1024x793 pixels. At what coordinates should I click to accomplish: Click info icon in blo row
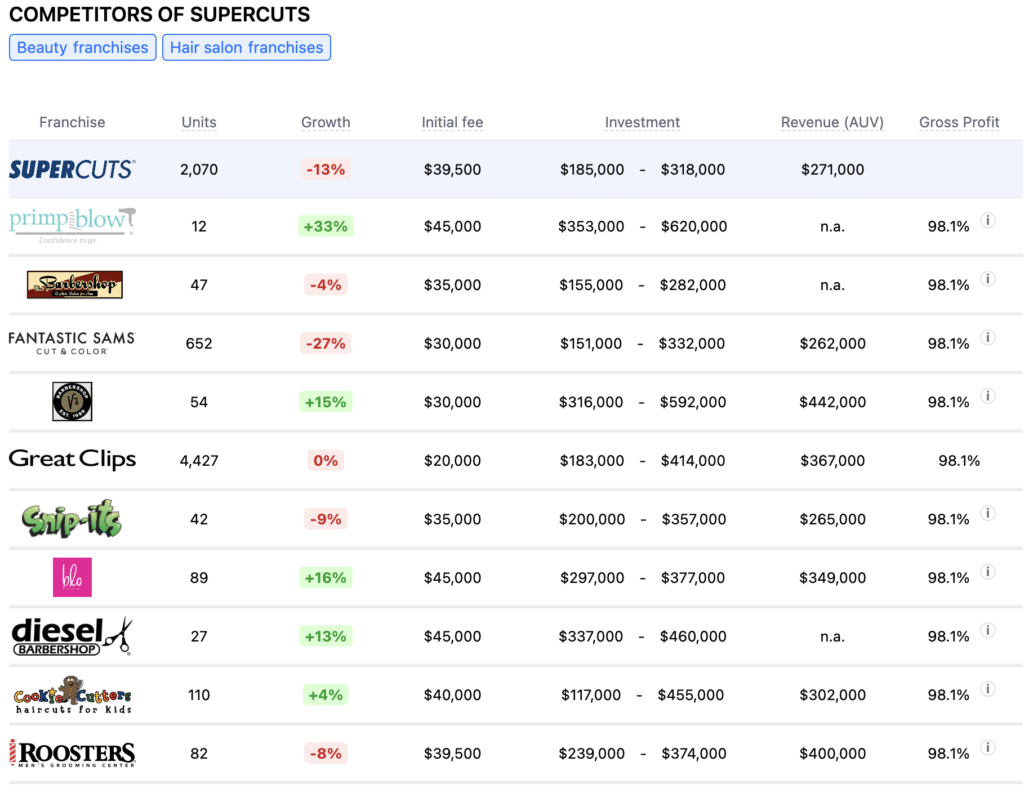tap(988, 572)
